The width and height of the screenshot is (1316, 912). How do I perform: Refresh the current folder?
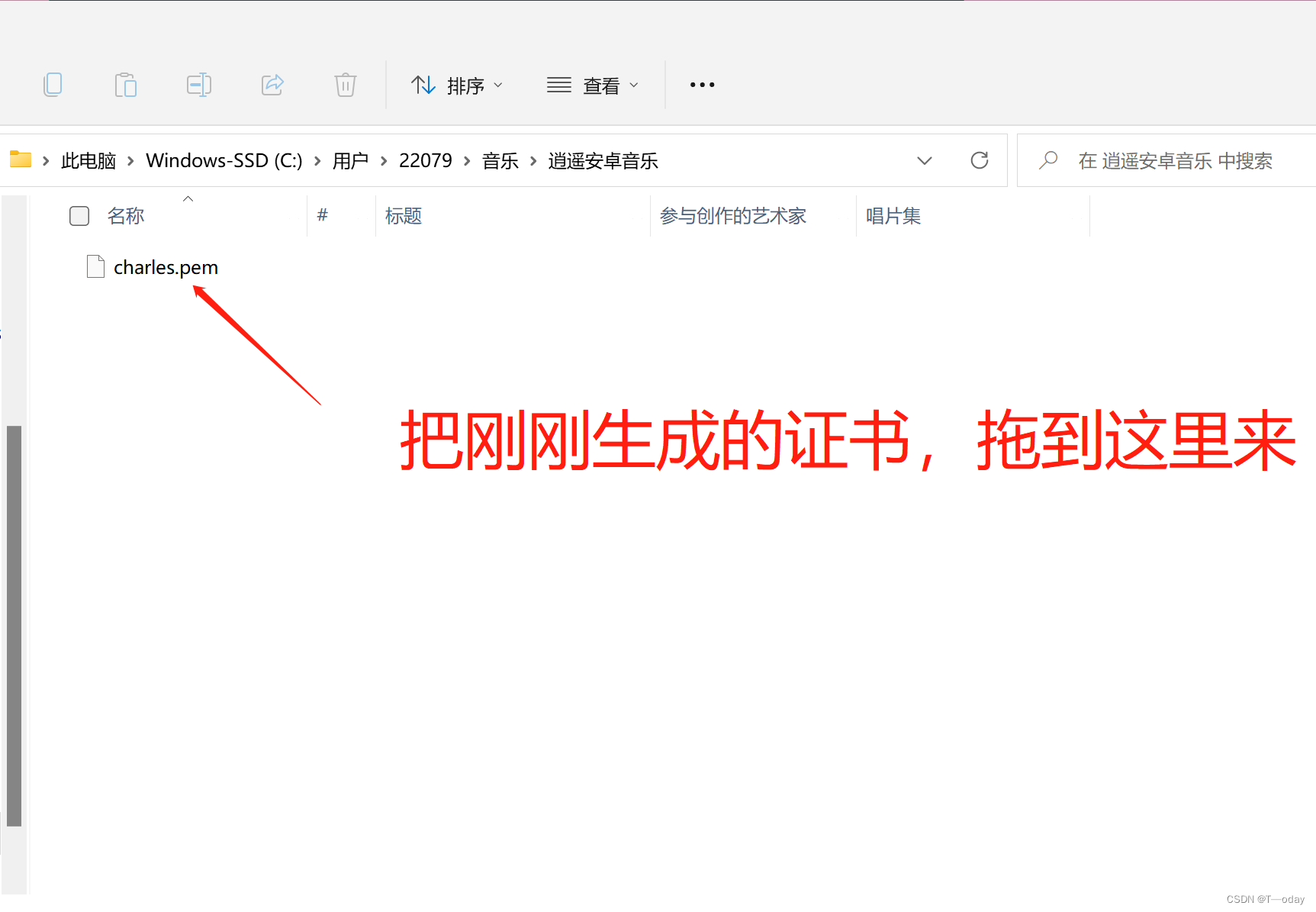980,160
